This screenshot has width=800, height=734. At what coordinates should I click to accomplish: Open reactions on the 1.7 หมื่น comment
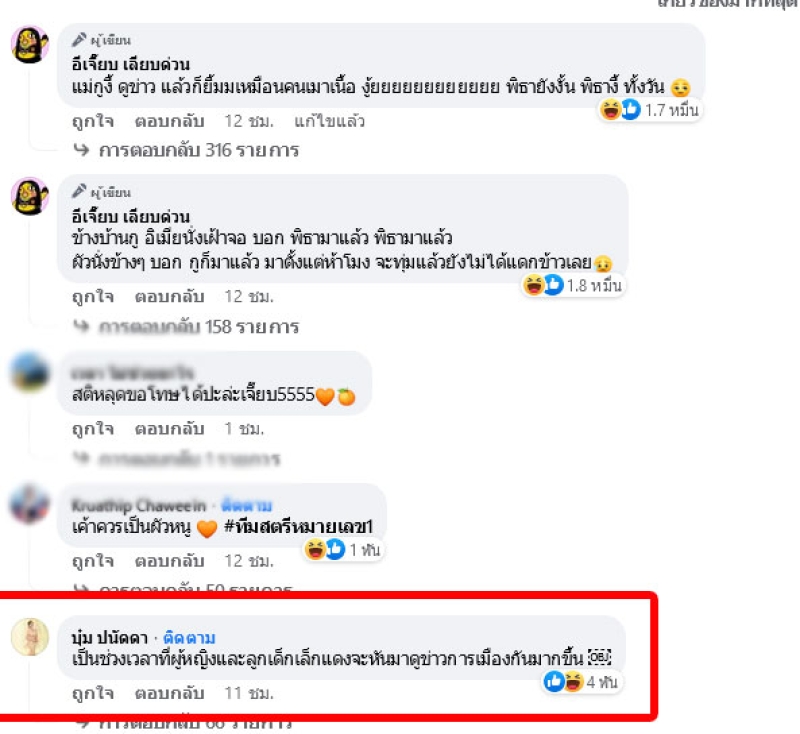pyautogui.click(x=650, y=110)
